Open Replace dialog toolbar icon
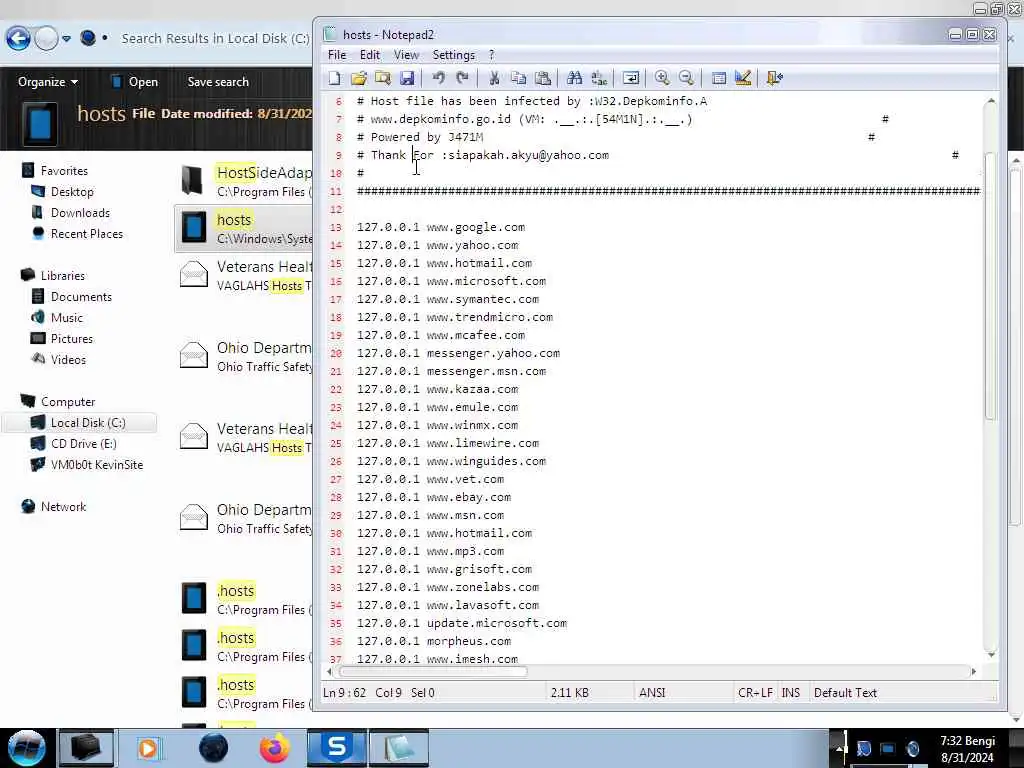The height and width of the screenshot is (768, 1024). tap(599, 78)
